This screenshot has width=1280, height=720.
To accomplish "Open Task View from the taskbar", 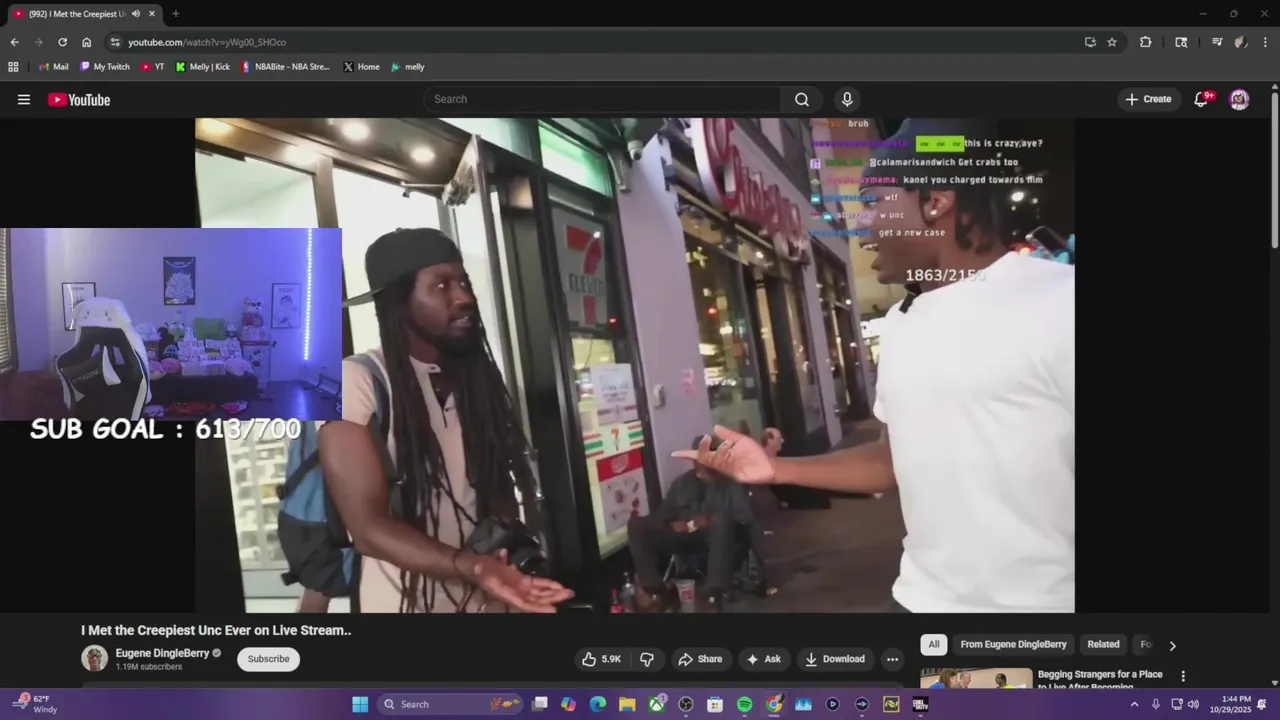I will click(x=540, y=704).
